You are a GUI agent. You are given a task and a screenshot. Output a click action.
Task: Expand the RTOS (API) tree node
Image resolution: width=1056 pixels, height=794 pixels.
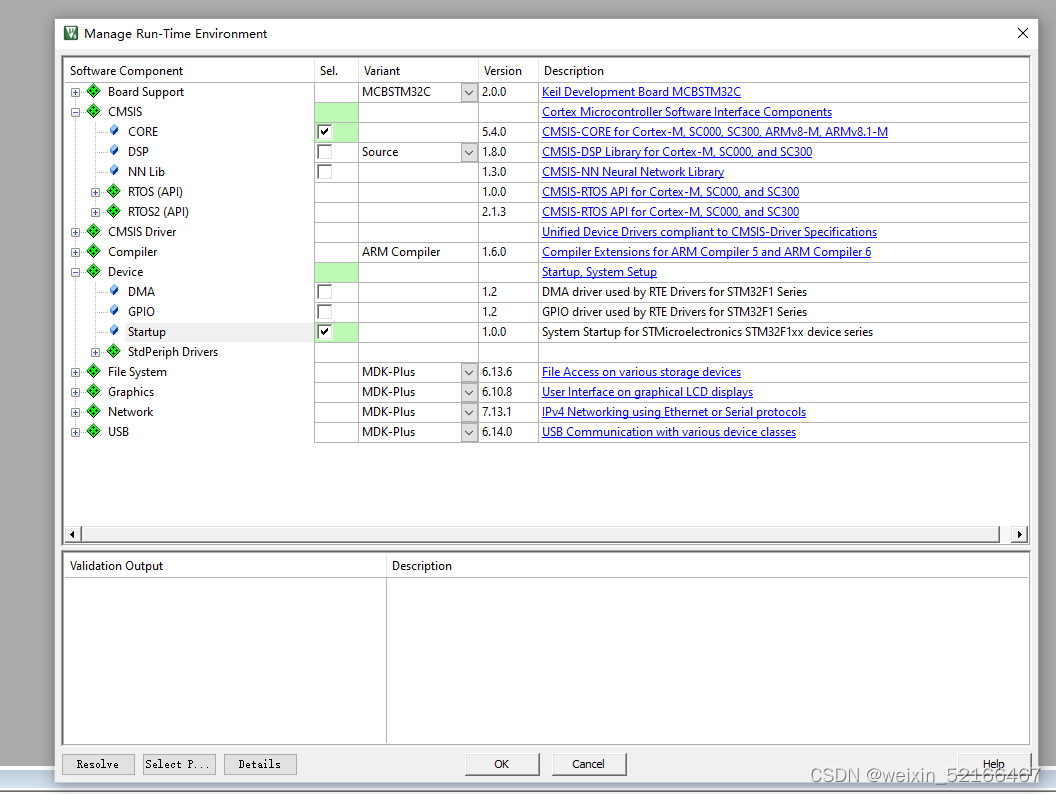pos(96,193)
